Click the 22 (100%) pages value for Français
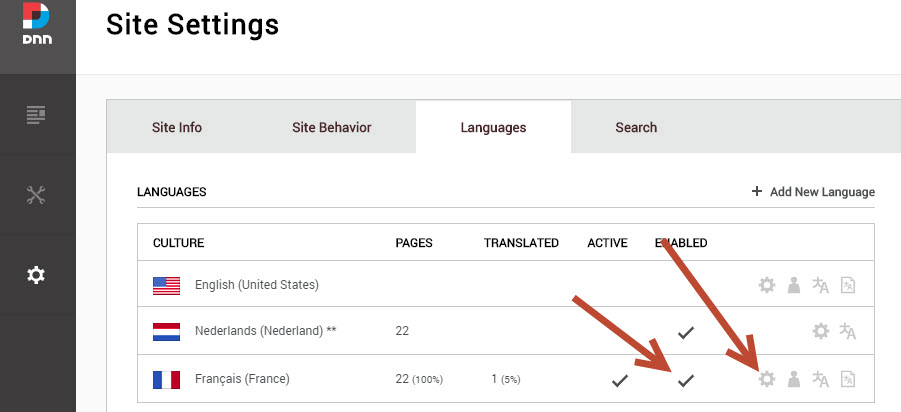Screen dimensions: 901x412 click(x=419, y=379)
